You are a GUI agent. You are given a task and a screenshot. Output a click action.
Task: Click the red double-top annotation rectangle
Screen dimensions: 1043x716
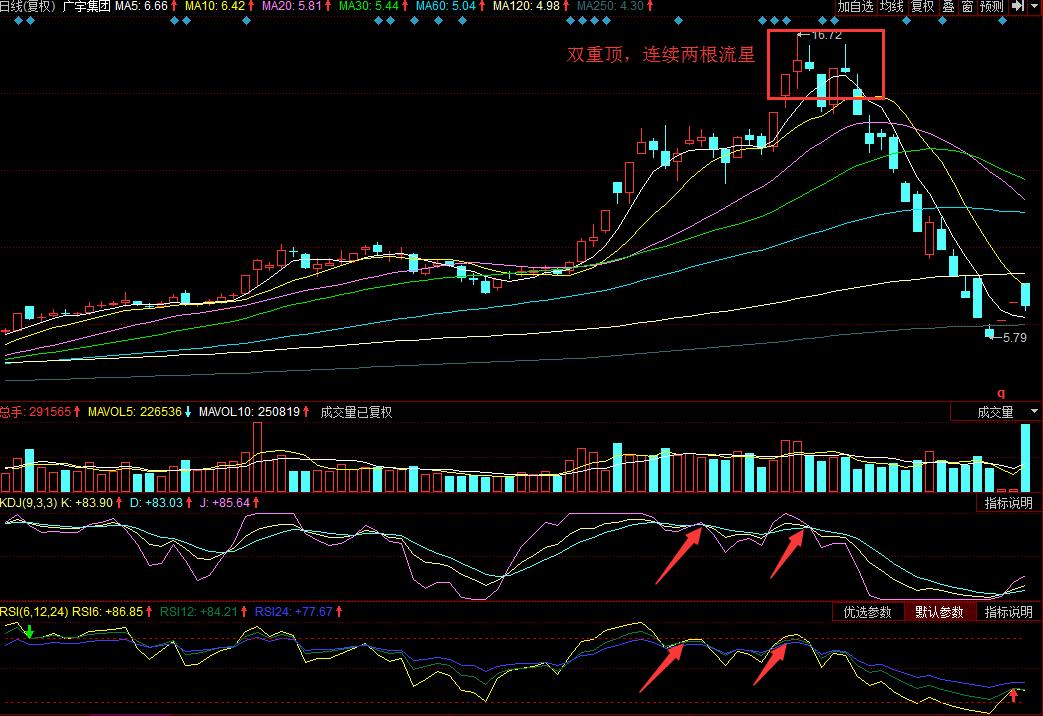click(826, 64)
